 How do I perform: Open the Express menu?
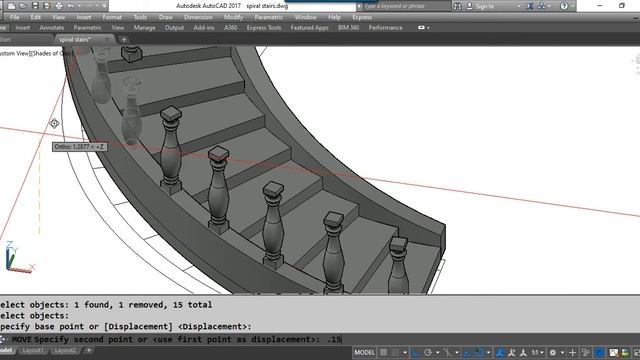tap(362, 17)
